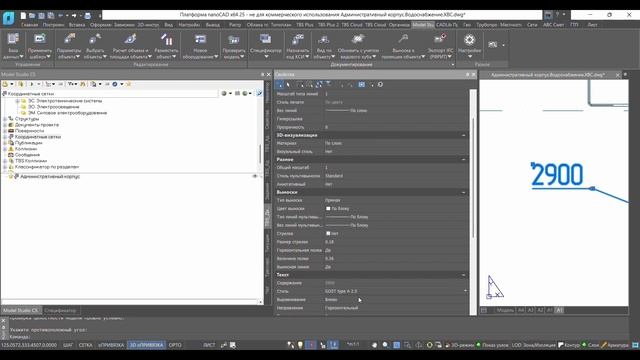Click the Назначить код КСИ icon
The width and height of the screenshot is (640, 360).
click(298, 46)
